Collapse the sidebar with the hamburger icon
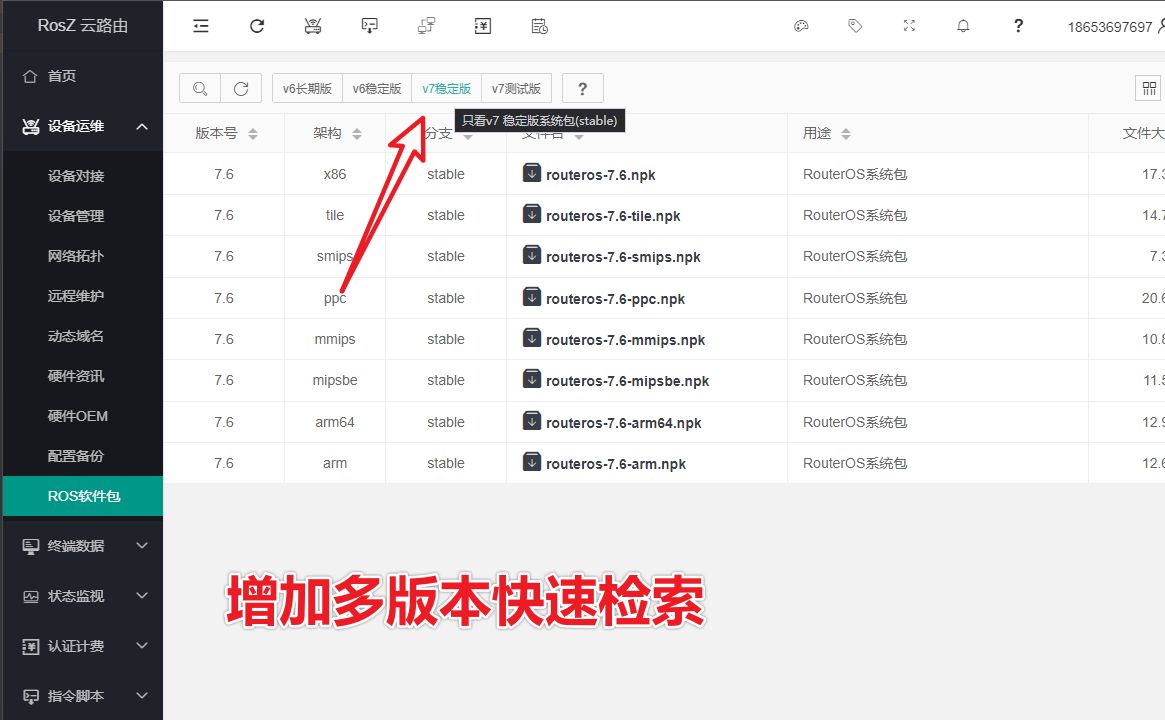The height and width of the screenshot is (720, 1165). (200, 26)
